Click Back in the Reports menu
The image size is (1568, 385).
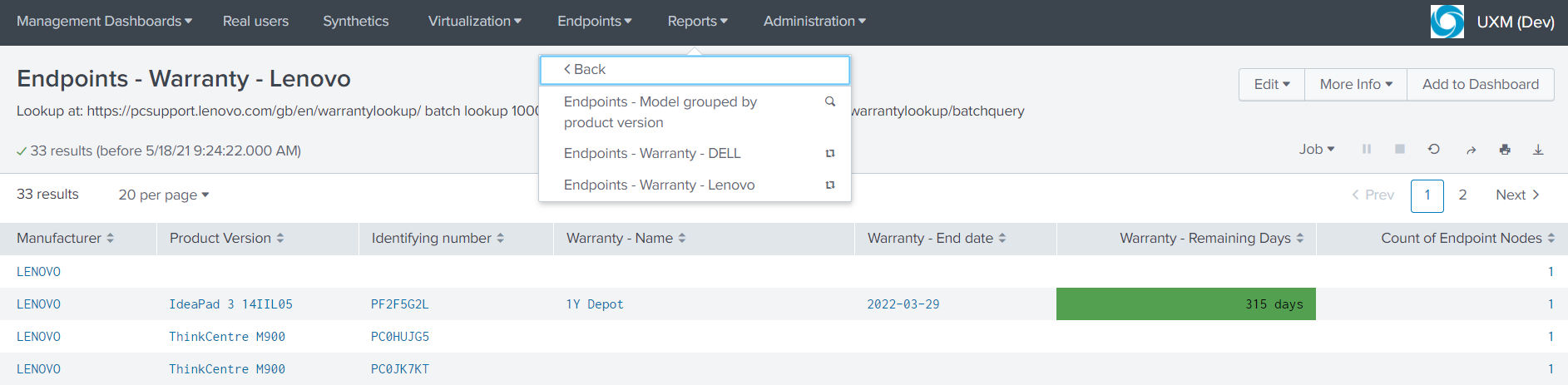(x=585, y=70)
